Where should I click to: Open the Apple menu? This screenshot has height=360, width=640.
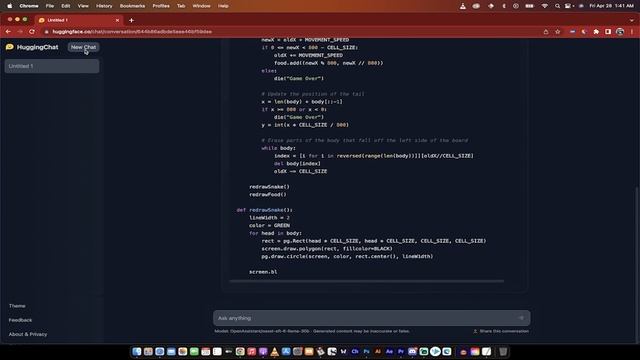click(x=9, y=6)
